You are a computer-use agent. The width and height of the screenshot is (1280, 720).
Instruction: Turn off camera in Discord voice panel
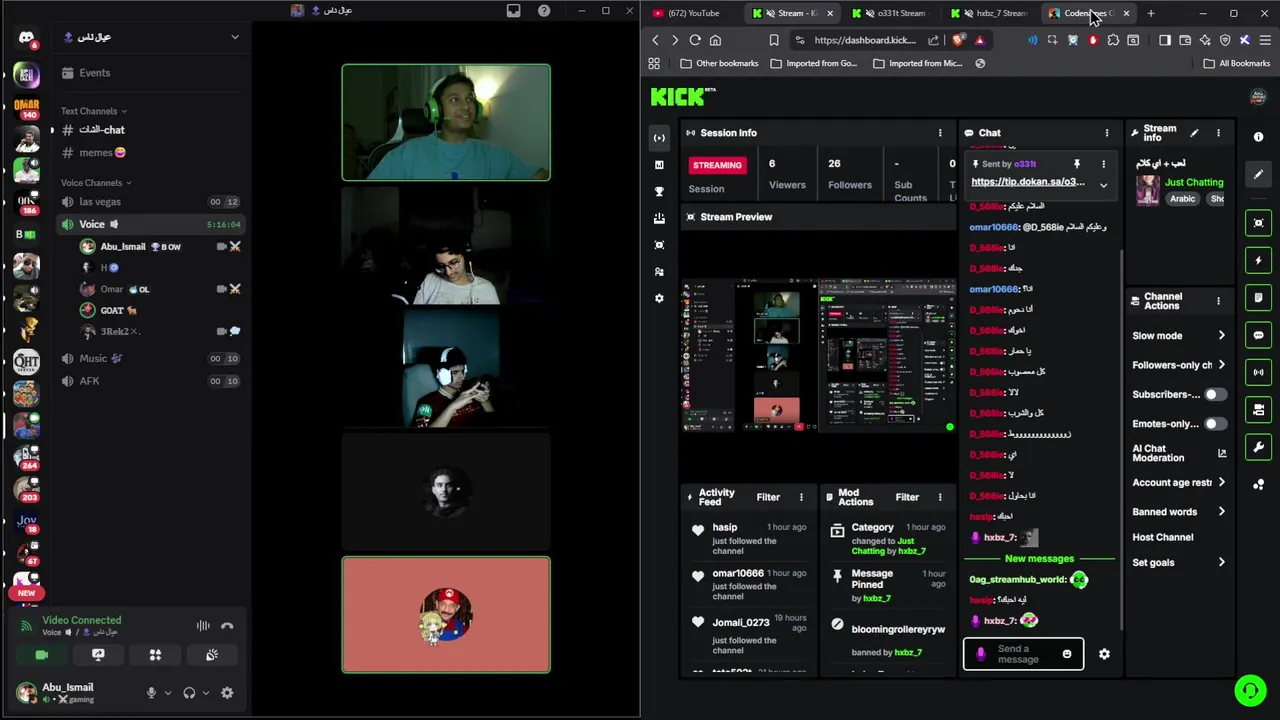[x=41, y=655]
